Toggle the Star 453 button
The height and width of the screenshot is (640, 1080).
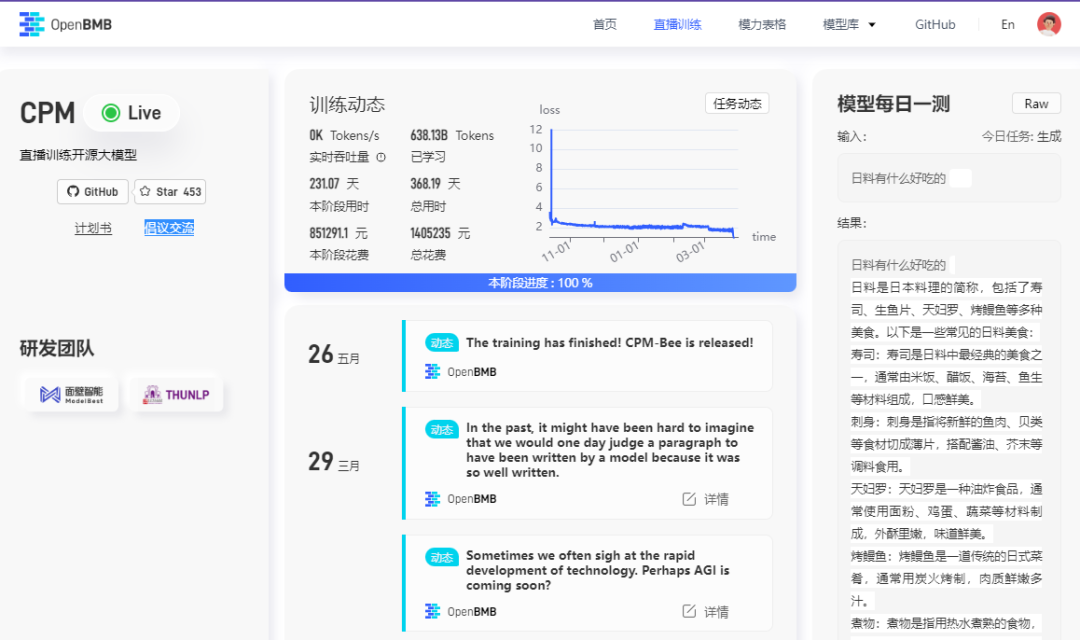pos(169,191)
